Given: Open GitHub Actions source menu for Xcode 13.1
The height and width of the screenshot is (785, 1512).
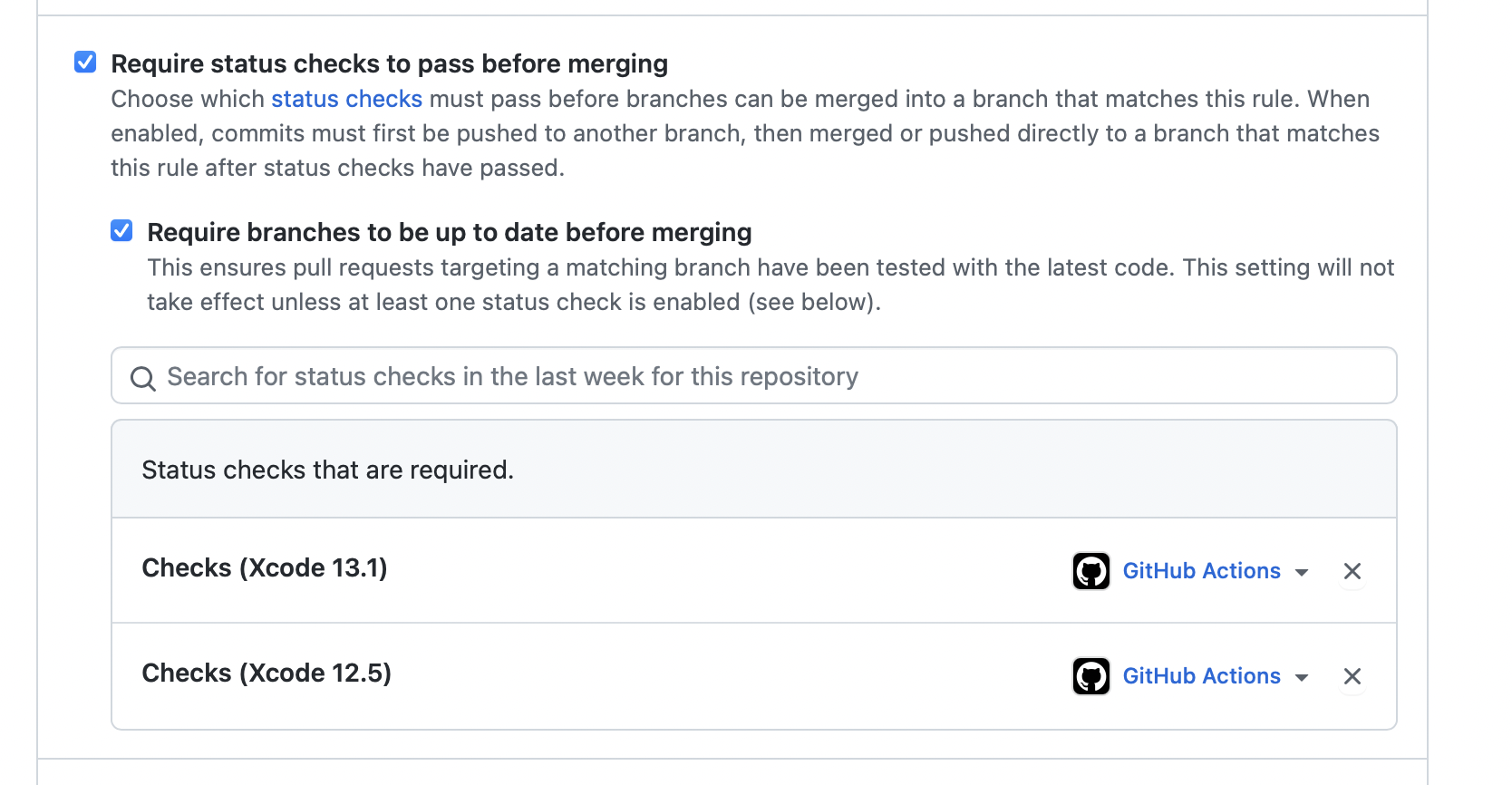Looking at the screenshot, I should [x=1201, y=571].
